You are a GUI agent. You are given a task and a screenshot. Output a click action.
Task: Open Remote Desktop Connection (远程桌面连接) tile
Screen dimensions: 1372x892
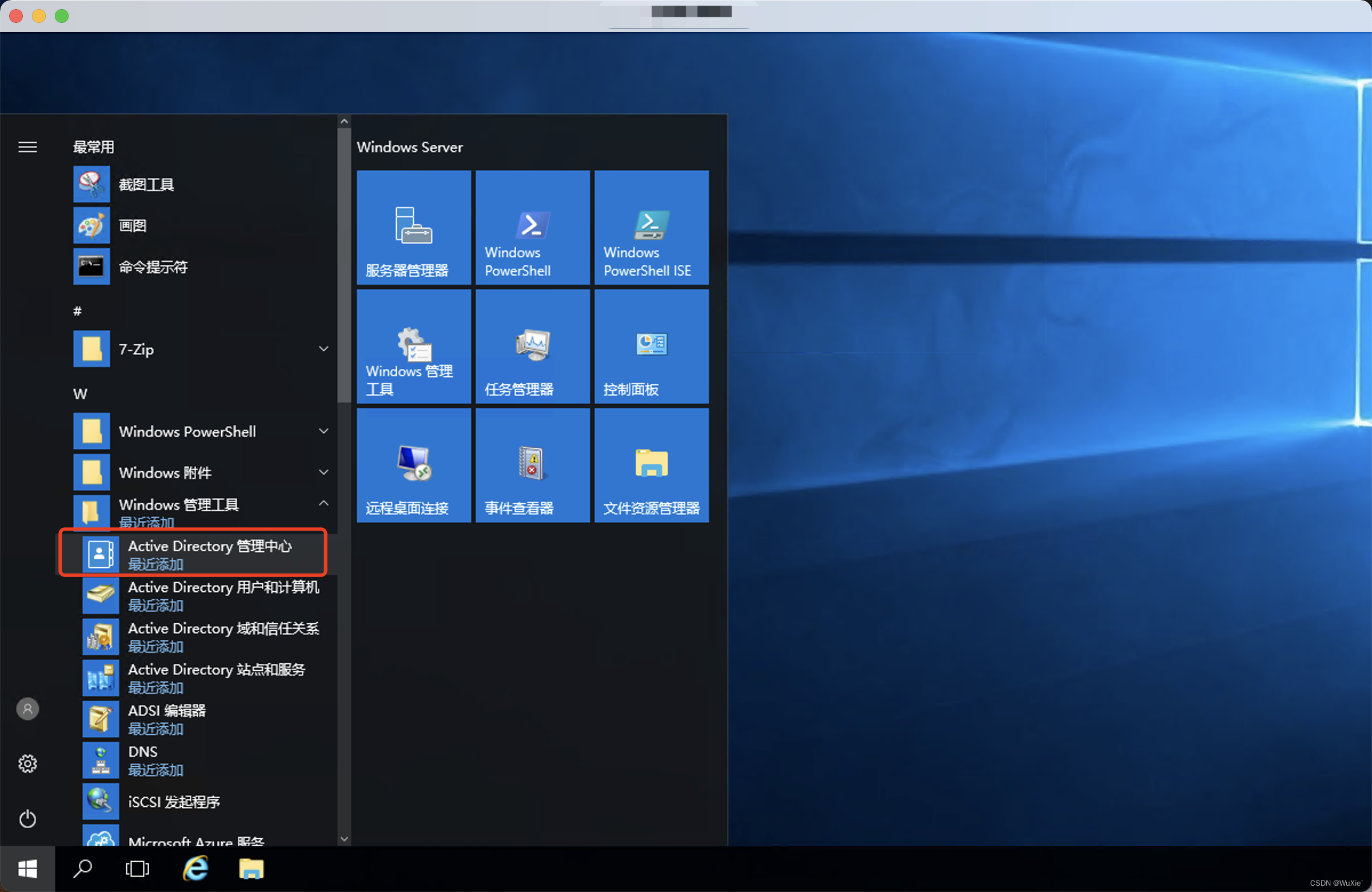click(x=413, y=465)
